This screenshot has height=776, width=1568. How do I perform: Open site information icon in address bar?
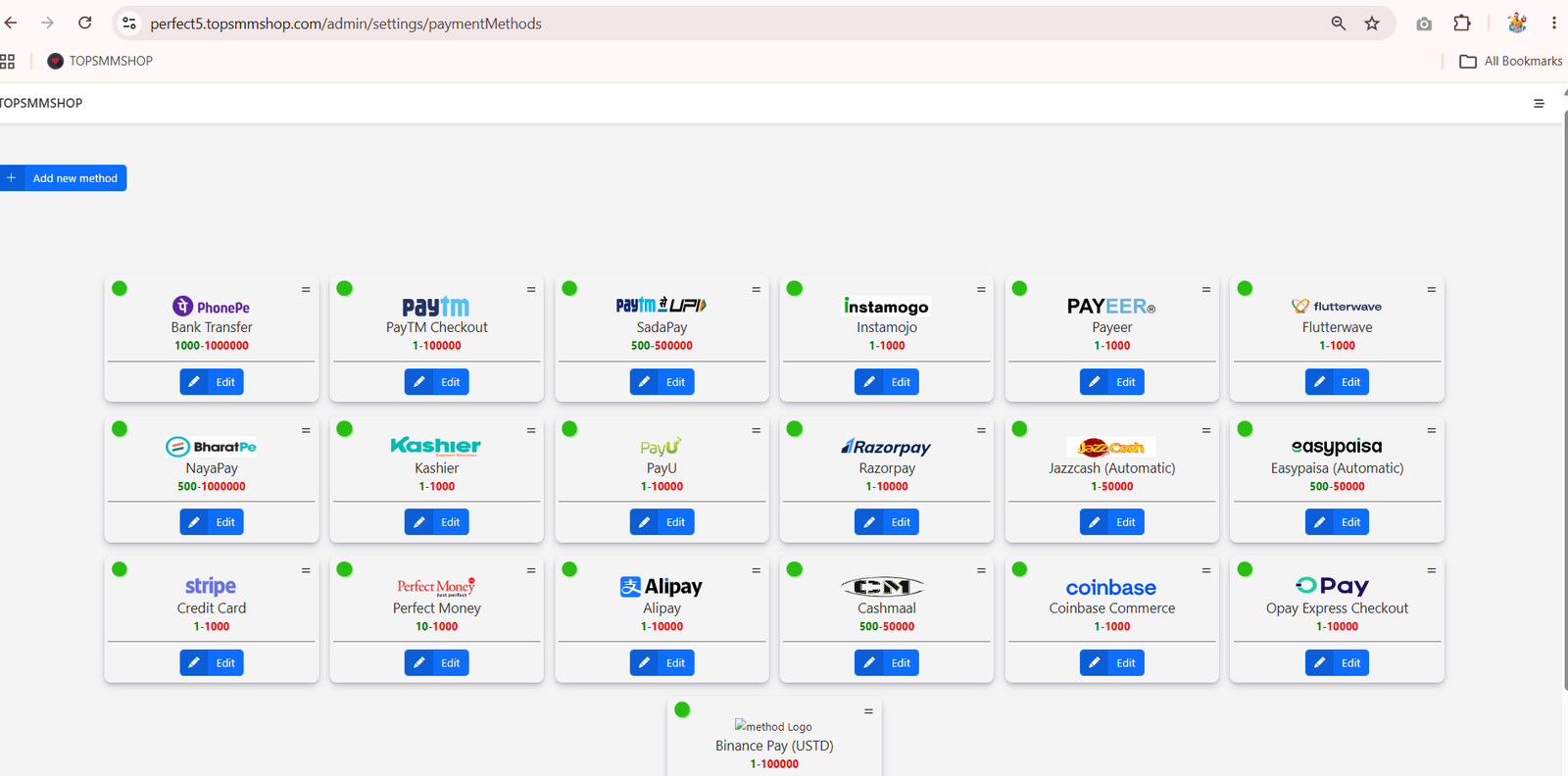pos(129,23)
